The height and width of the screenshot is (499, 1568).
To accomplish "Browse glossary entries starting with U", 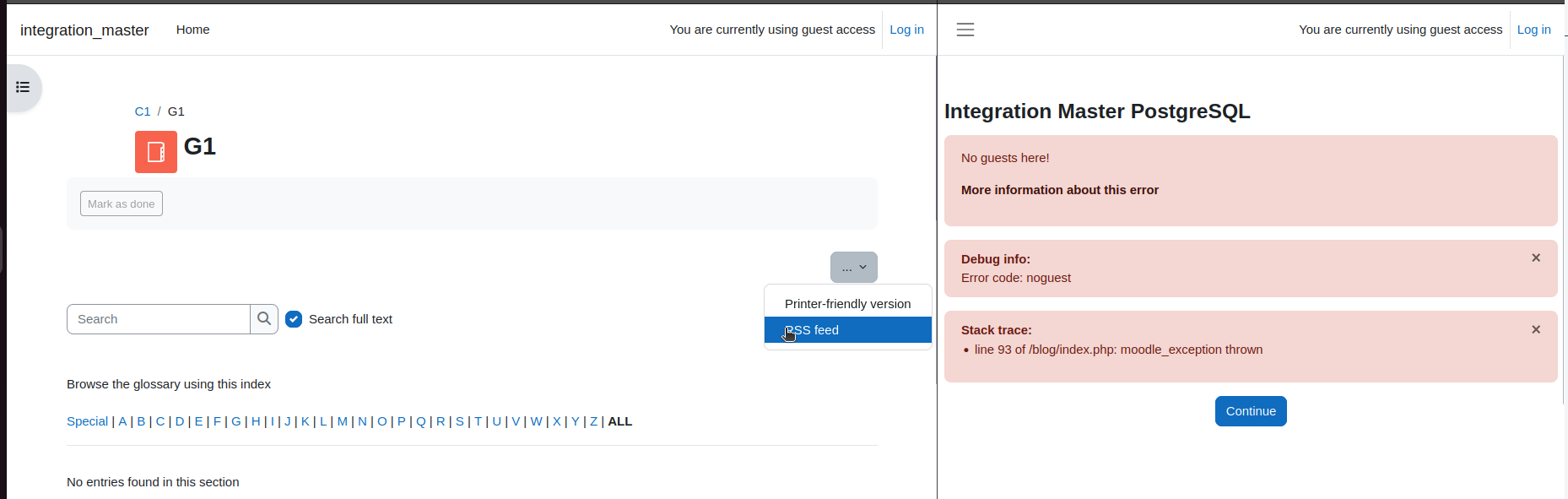I will [x=496, y=421].
